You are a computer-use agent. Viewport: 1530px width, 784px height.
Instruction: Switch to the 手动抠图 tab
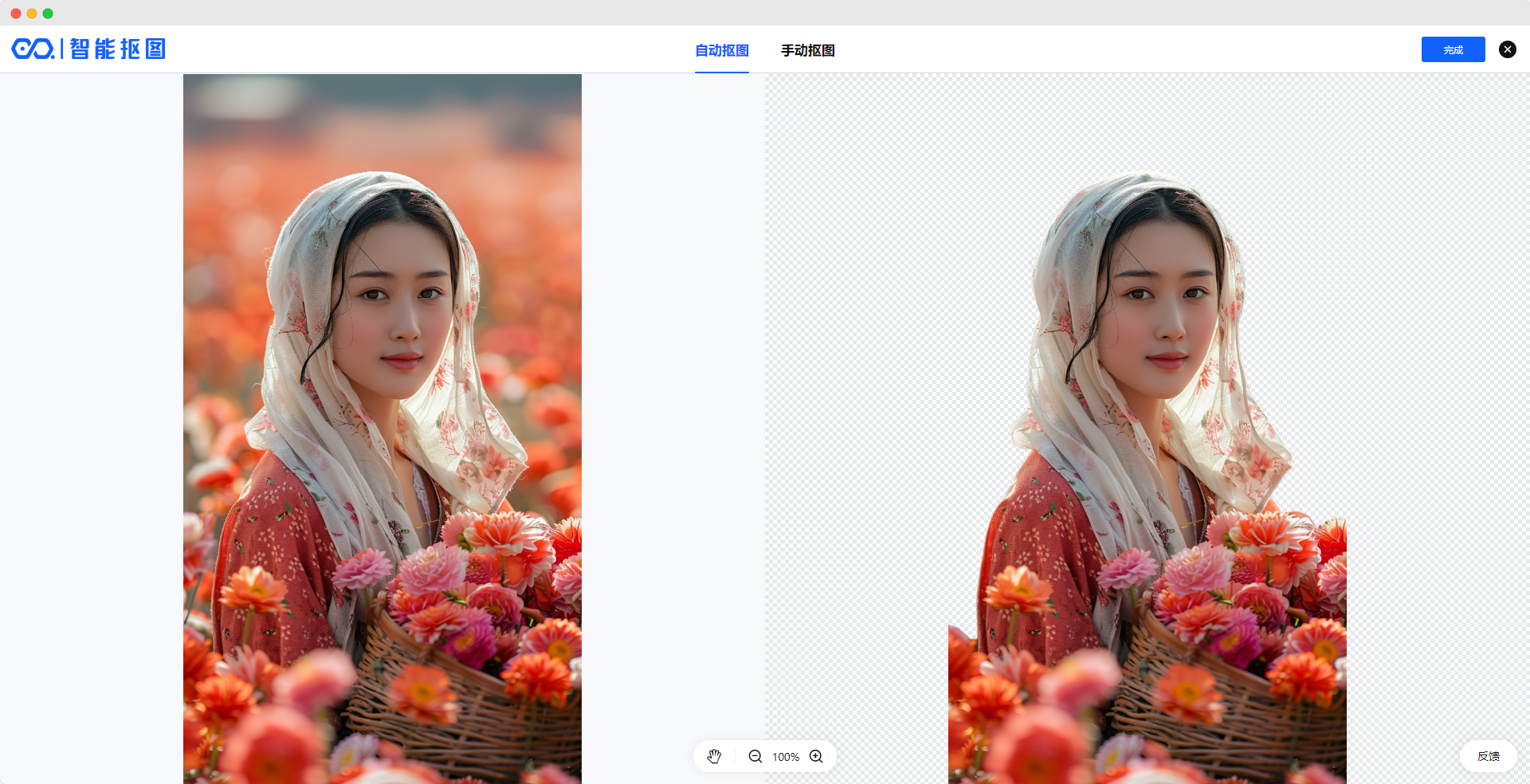coord(808,50)
